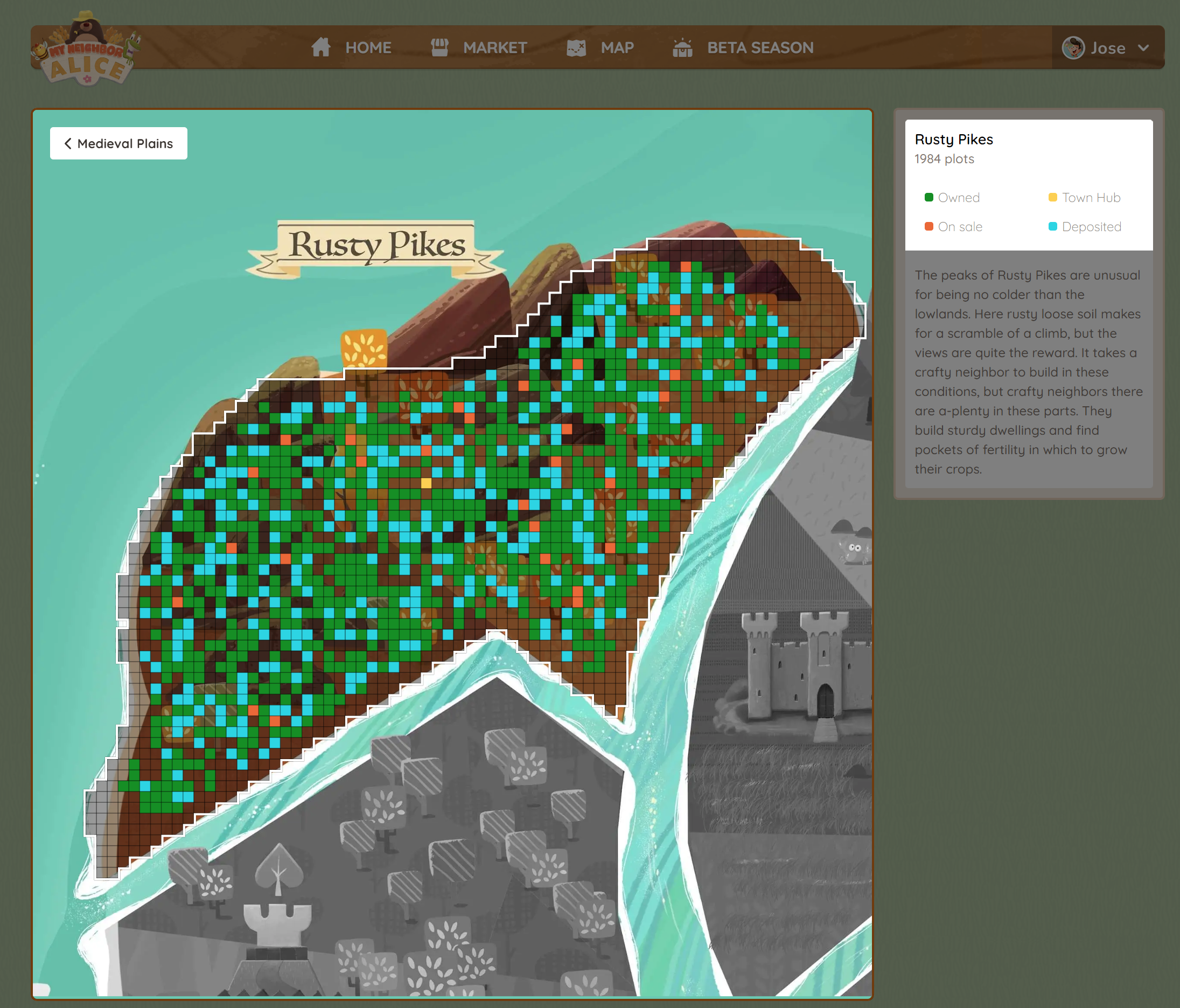Click the Home house icon
The image size is (1180, 1008).
tap(320, 47)
